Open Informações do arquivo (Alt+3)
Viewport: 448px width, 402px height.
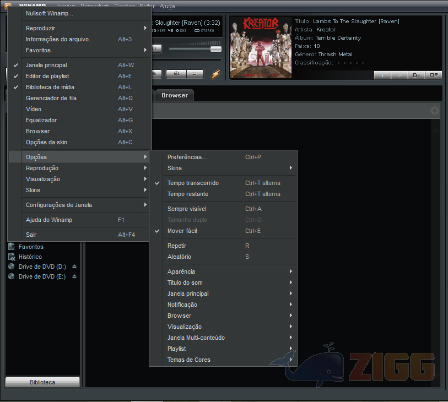tap(79, 39)
